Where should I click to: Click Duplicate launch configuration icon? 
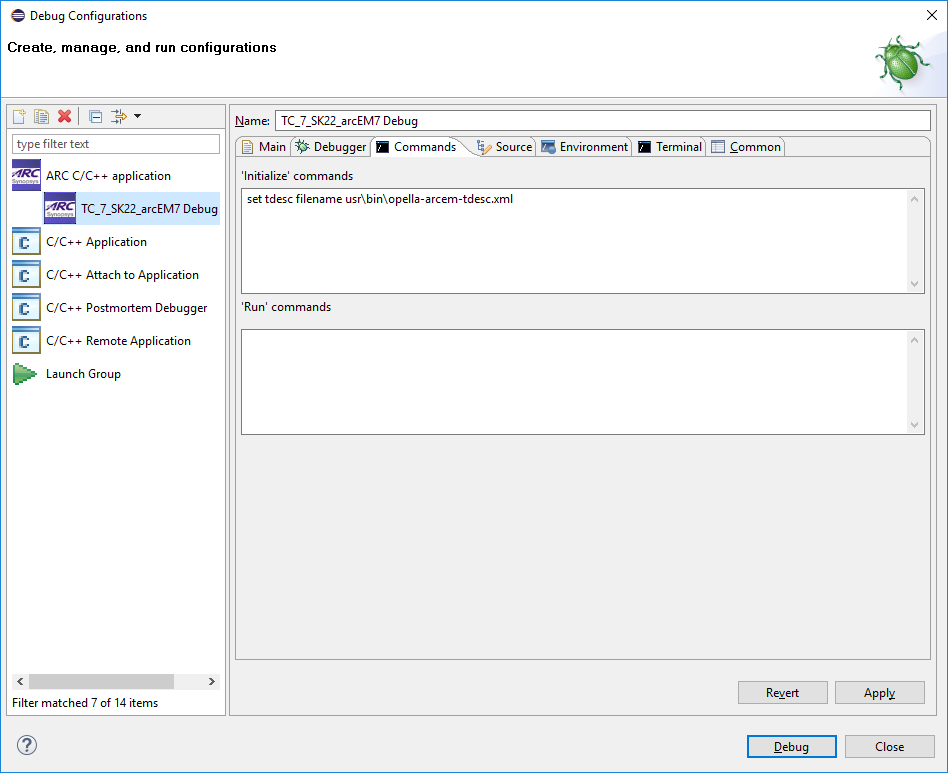[x=41, y=116]
